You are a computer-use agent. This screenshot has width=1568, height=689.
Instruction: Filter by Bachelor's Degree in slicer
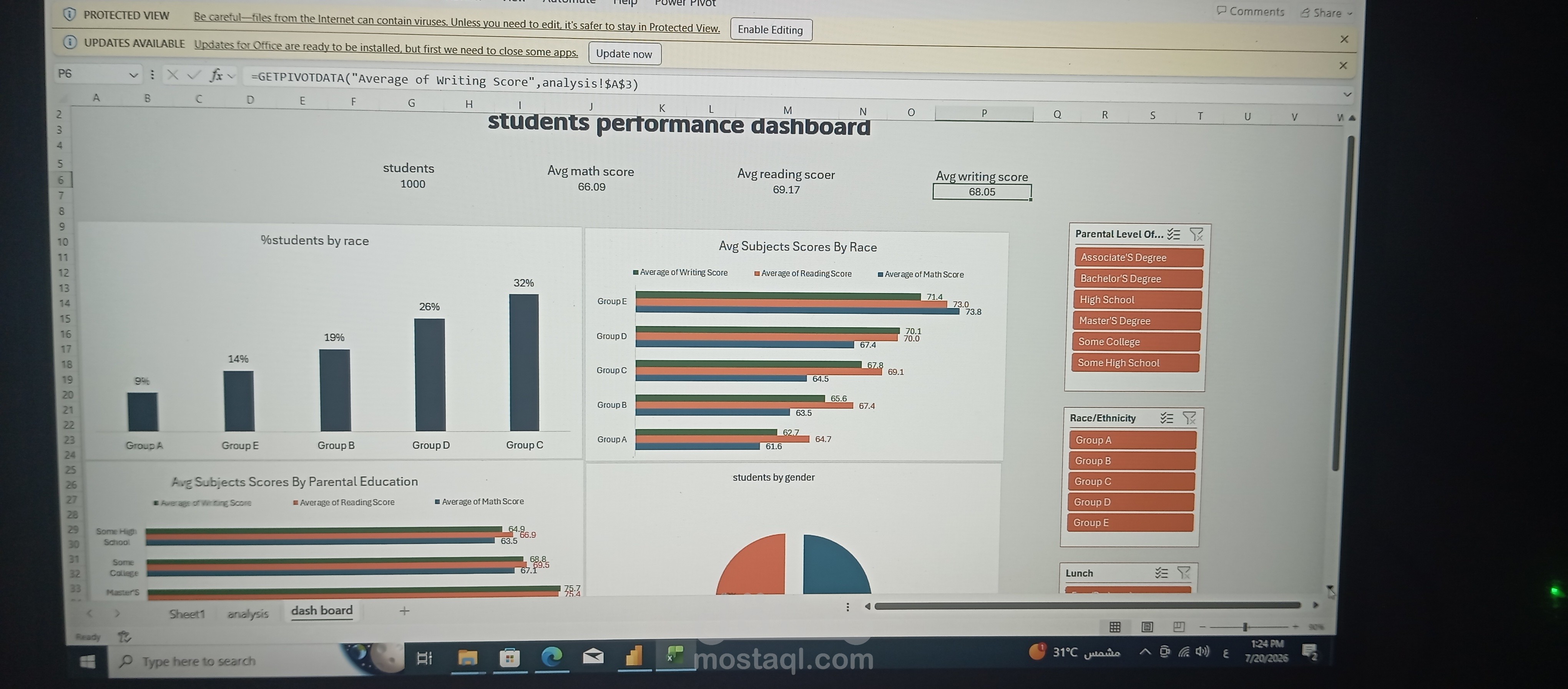coord(1138,278)
